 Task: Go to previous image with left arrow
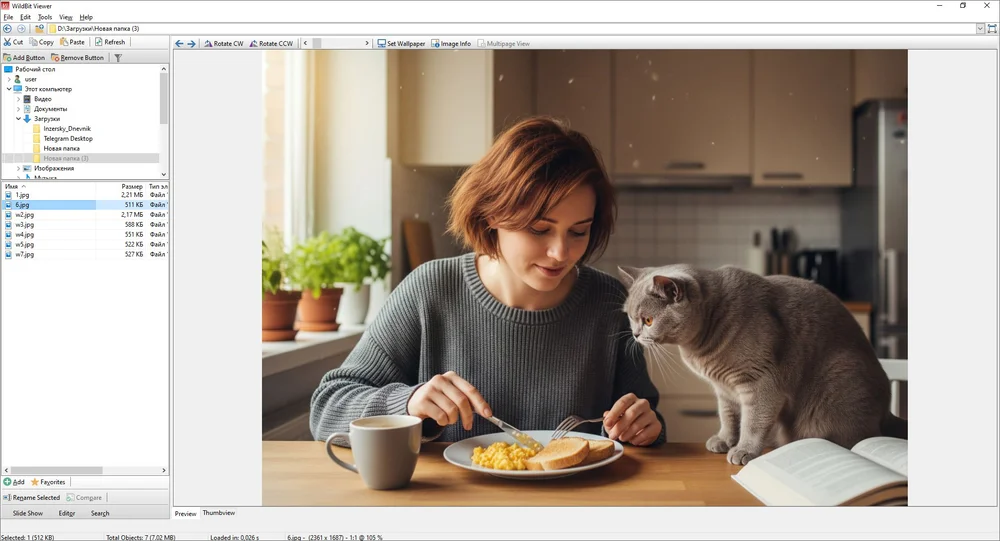179,44
